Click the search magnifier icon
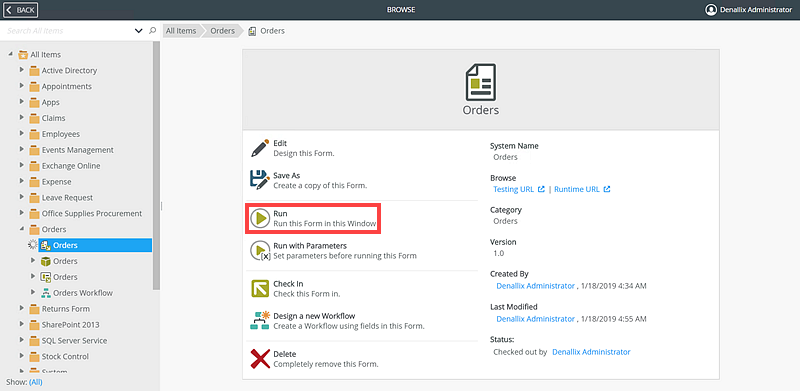Screen dimensions: 800x391 pos(152,31)
